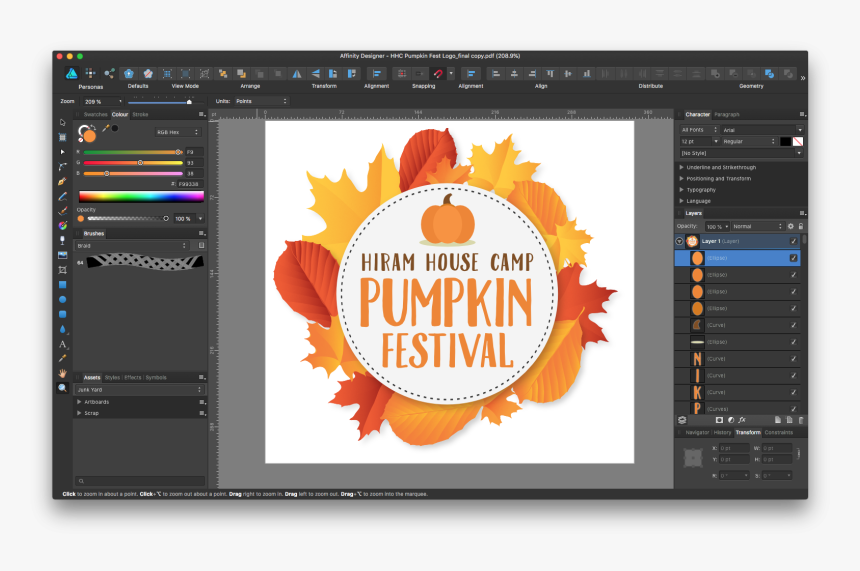The width and height of the screenshot is (860, 571).
Task: Click Flip Vertical in Transform group
Action: tap(315, 74)
